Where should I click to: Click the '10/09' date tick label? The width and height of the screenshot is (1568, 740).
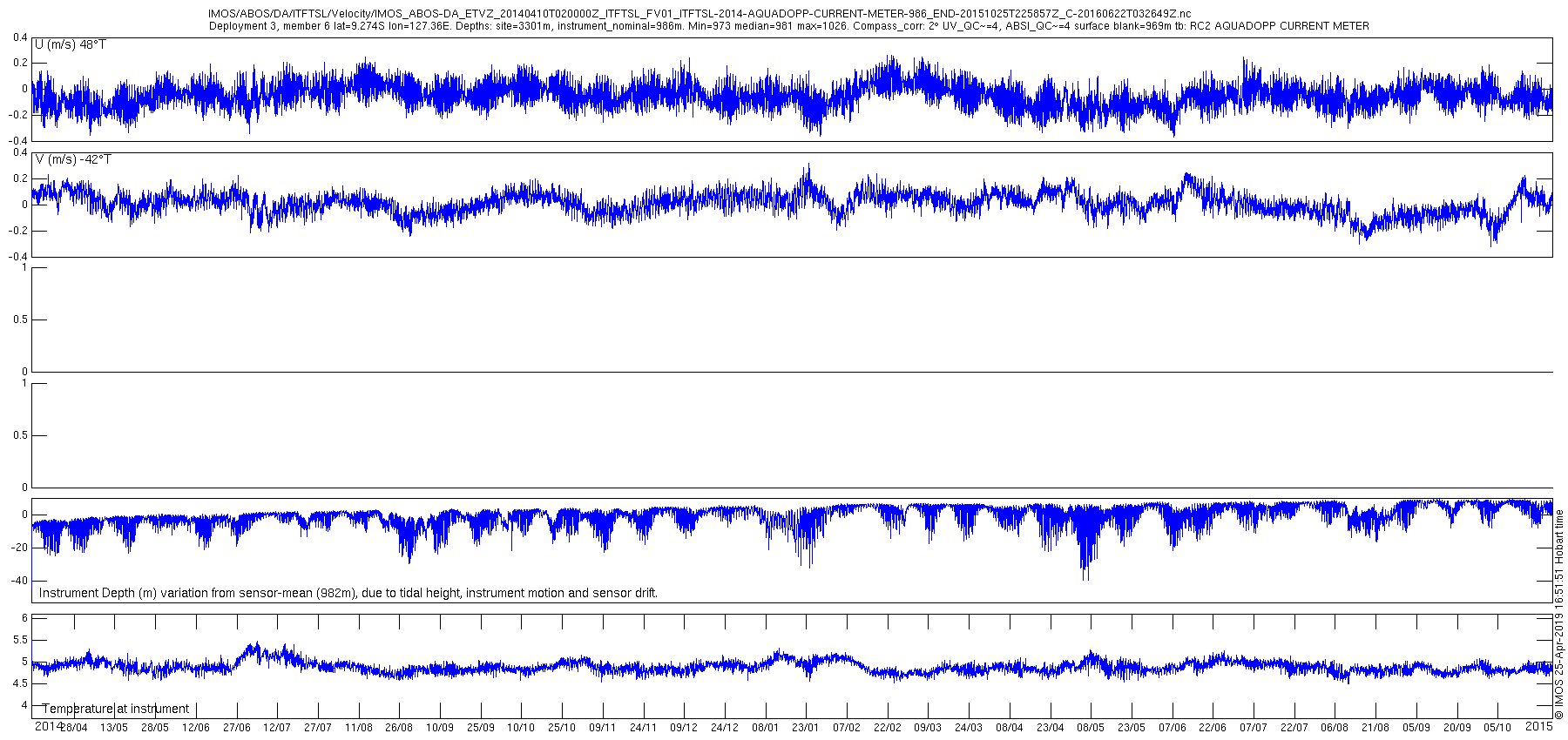(440, 728)
